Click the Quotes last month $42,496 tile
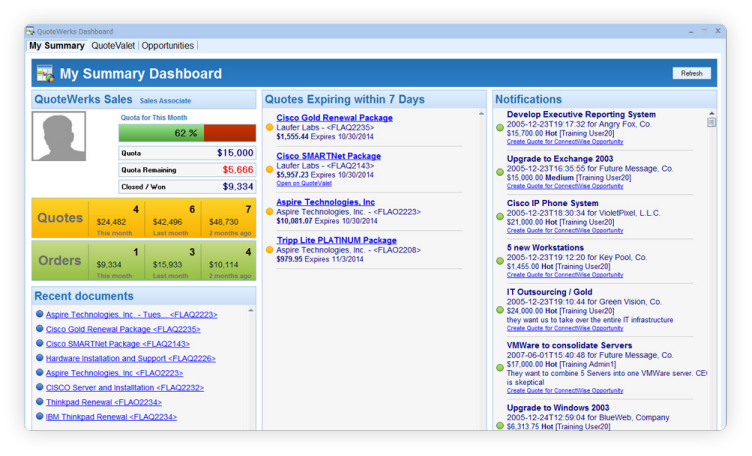The image size is (752, 456). (x=173, y=219)
